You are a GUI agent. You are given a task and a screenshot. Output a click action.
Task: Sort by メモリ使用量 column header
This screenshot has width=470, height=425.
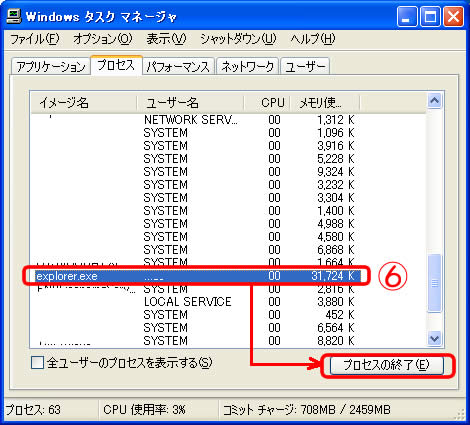coord(325,103)
